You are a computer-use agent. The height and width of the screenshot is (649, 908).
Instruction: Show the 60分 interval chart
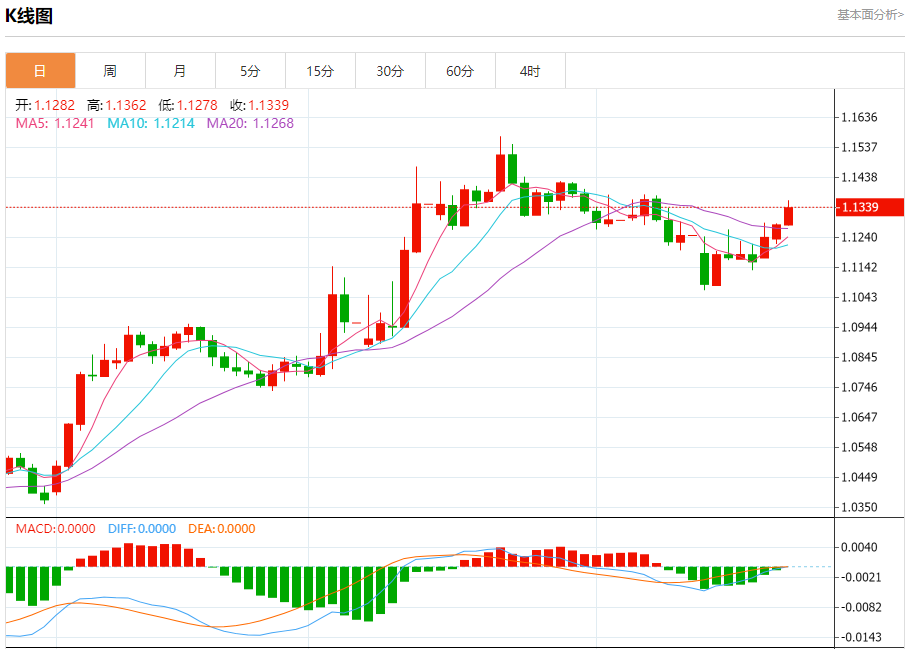point(460,71)
